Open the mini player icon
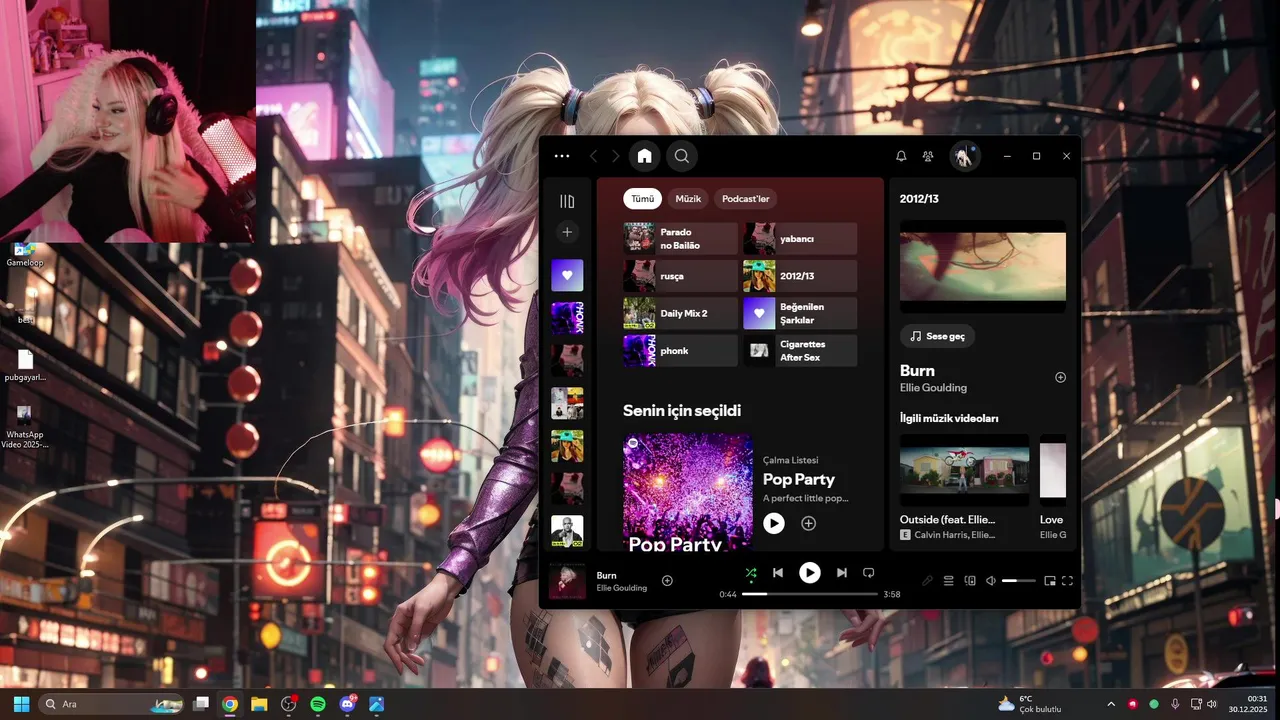 tap(1050, 581)
